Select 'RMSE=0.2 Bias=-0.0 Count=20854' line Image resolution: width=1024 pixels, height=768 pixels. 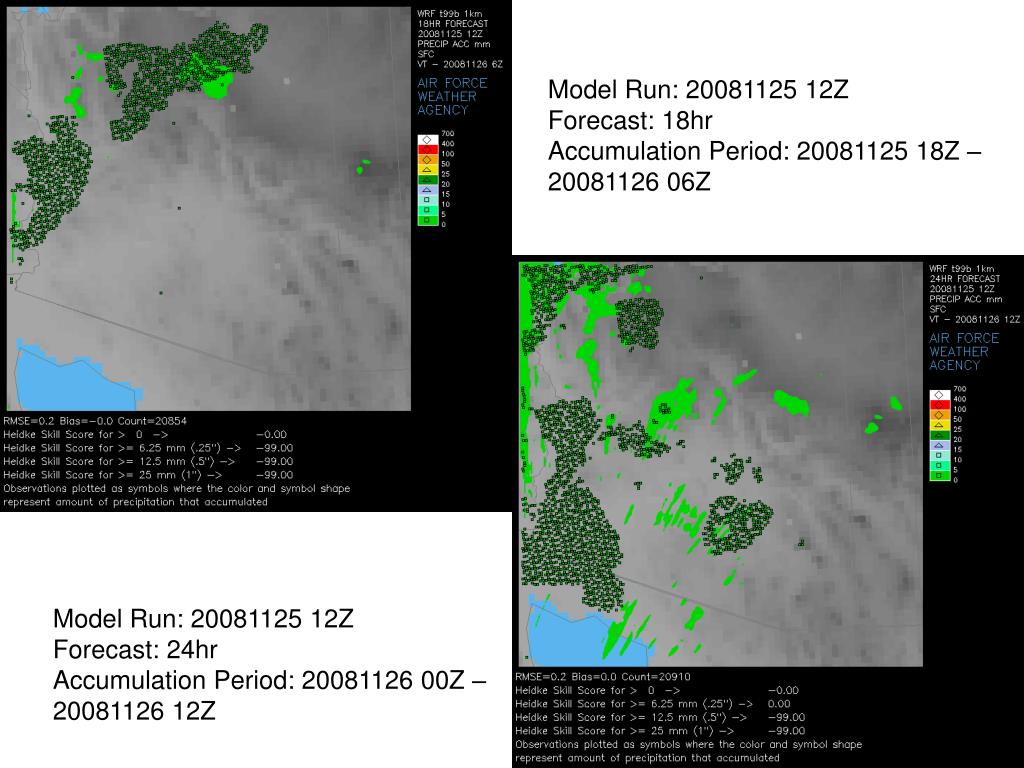click(95, 421)
